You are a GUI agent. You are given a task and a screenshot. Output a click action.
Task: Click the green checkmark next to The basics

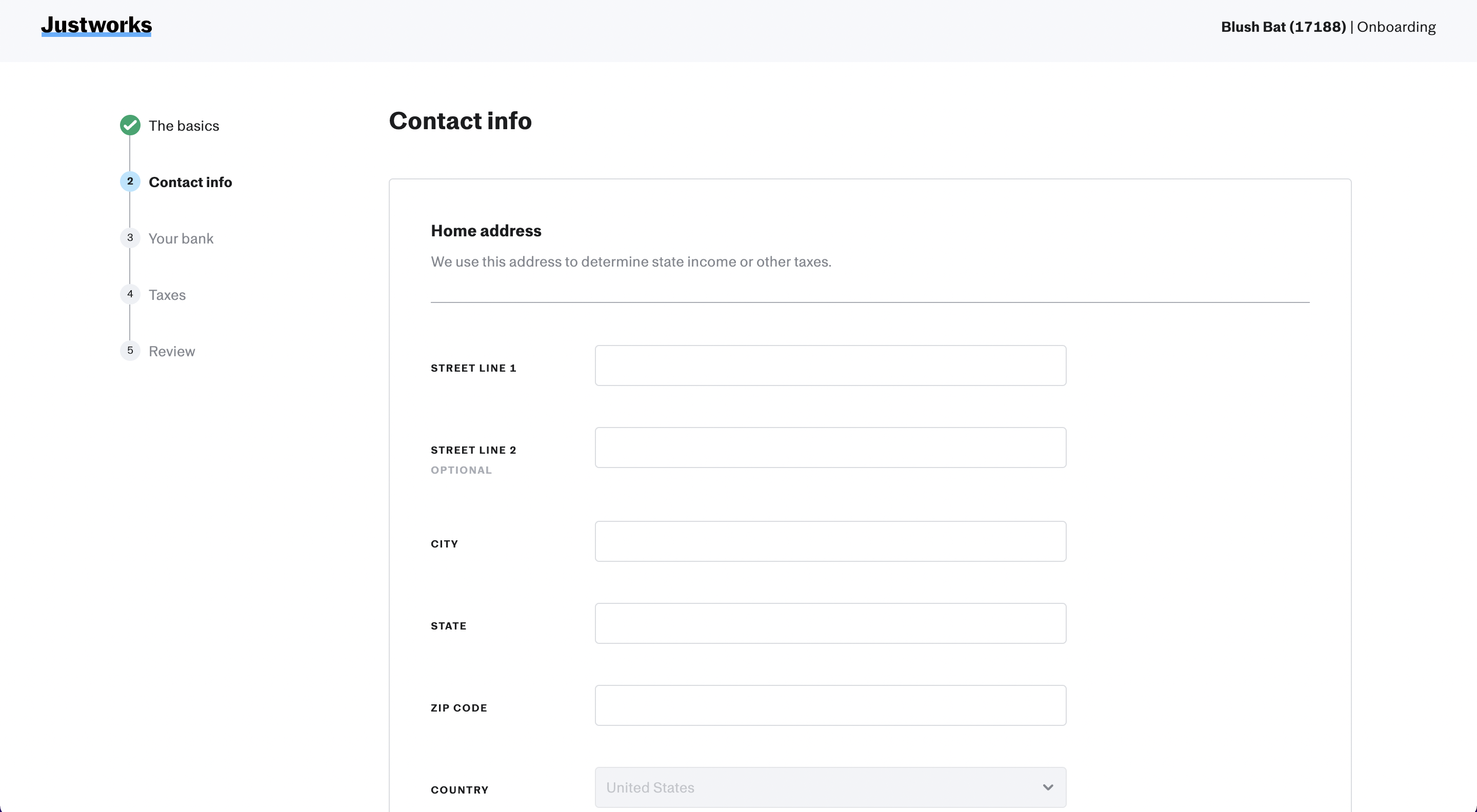[130, 125]
